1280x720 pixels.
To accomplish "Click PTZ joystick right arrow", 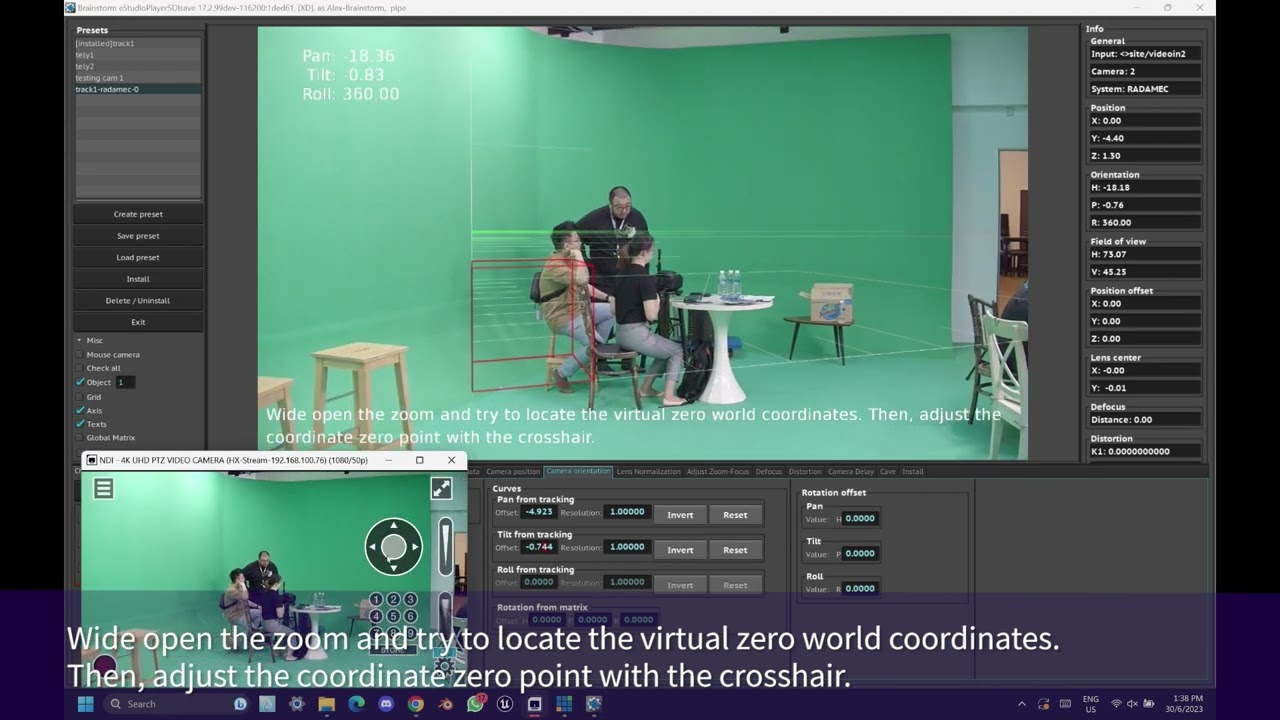I will point(415,546).
